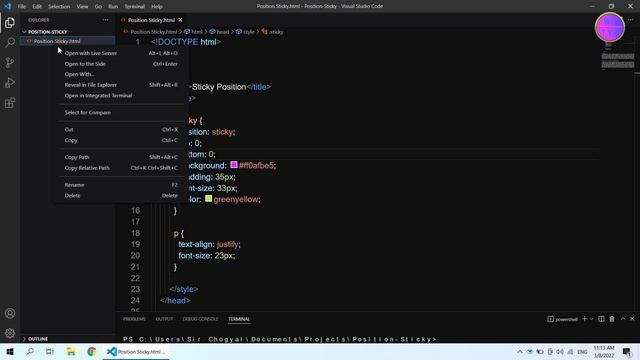Open the Windows Start menu
The height and width of the screenshot is (360, 640).
click(x=10, y=351)
